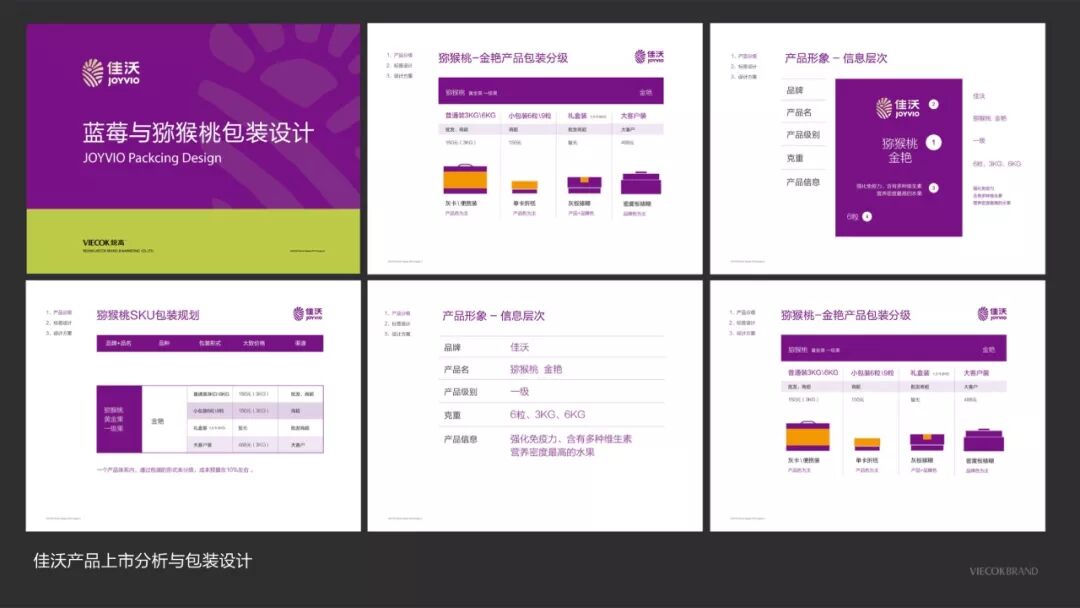
Task: Click the circled number 1 marker on the card
Action: 933,143
